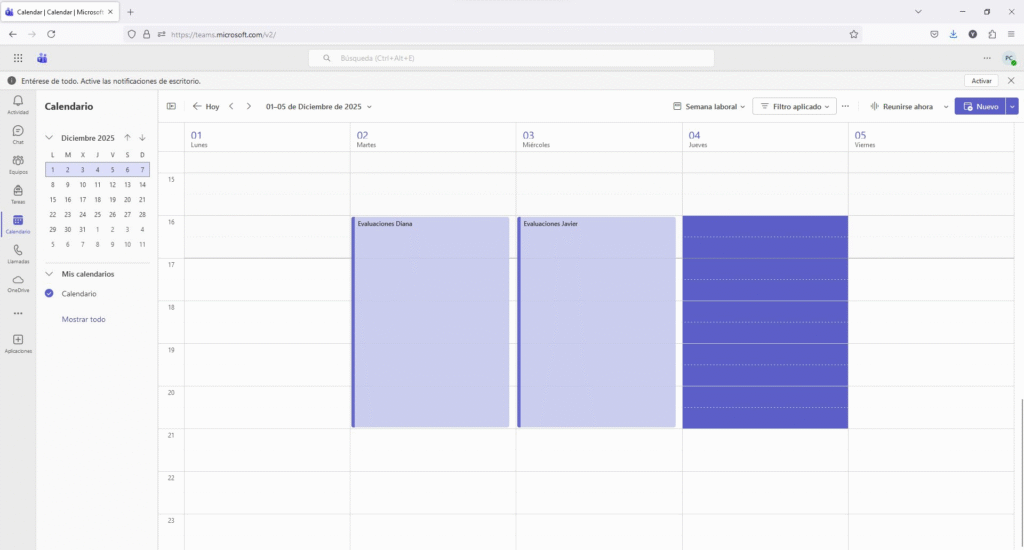Open Tareas in the left rail
The width and height of the screenshot is (1024, 550).
[x=18, y=194]
